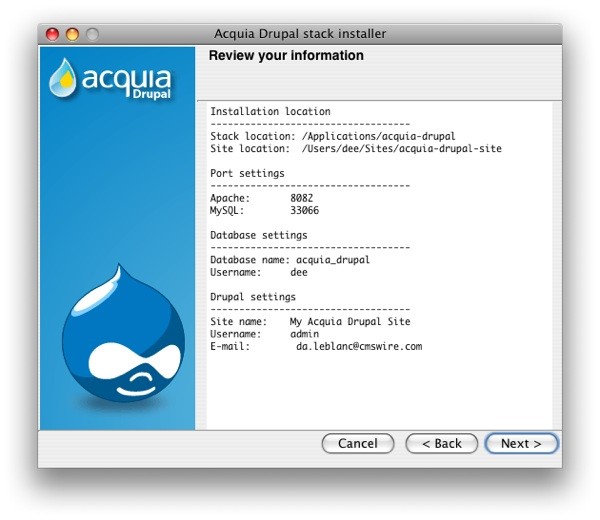This screenshot has height=520, width=600.
Task: Select site name 'My Acquia Drupal Site'
Action: click(350, 321)
